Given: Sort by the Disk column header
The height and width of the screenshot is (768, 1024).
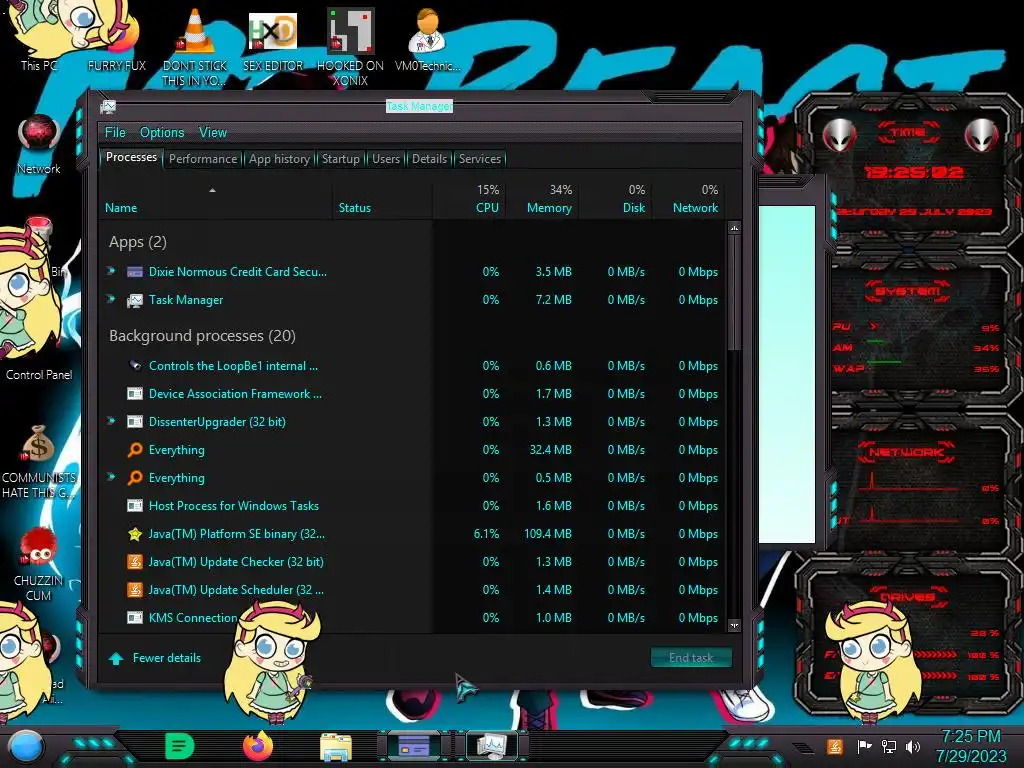Looking at the screenshot, I should tap(615, 199).
